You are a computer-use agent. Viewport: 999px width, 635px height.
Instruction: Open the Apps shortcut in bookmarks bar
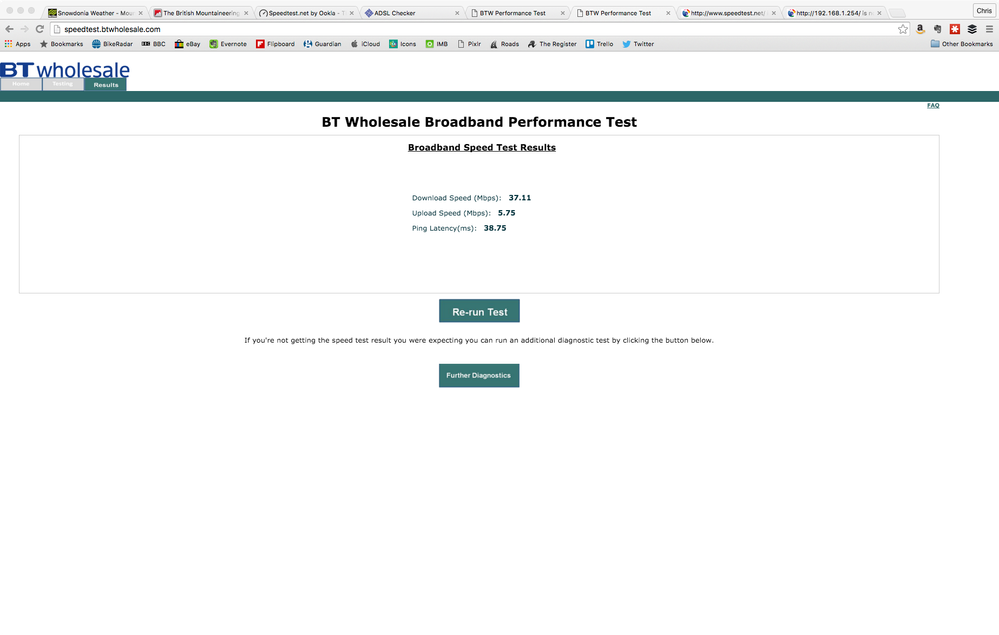click(x=18, y=44)
